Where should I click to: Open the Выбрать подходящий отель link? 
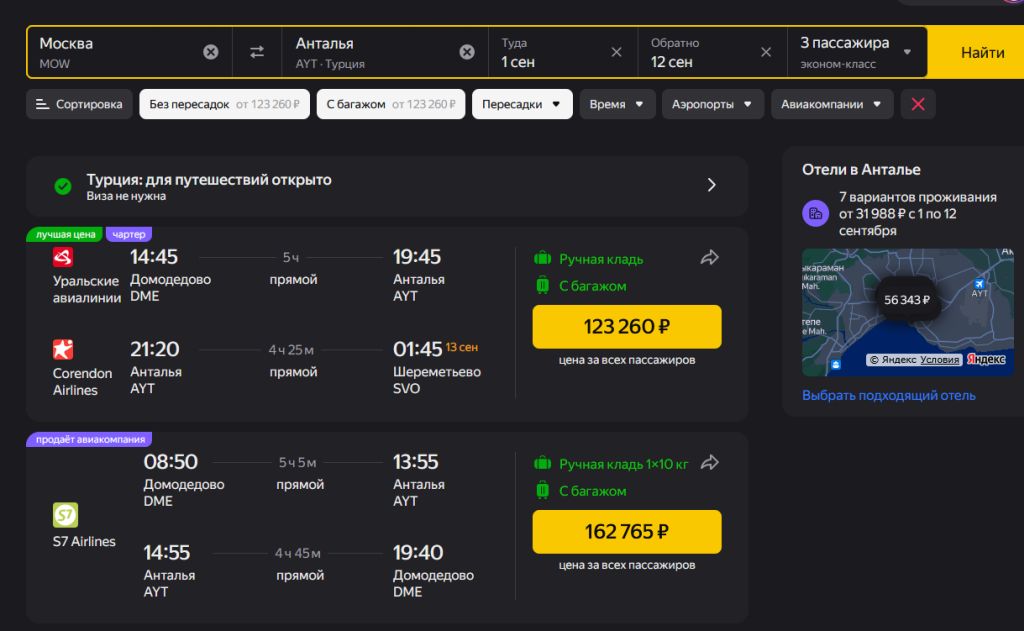point(889,395)
